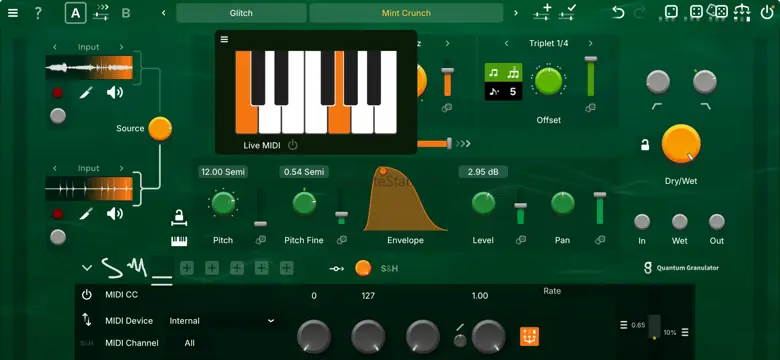
Task: Click the help question mark icon
Action: (x=38, y=13)
